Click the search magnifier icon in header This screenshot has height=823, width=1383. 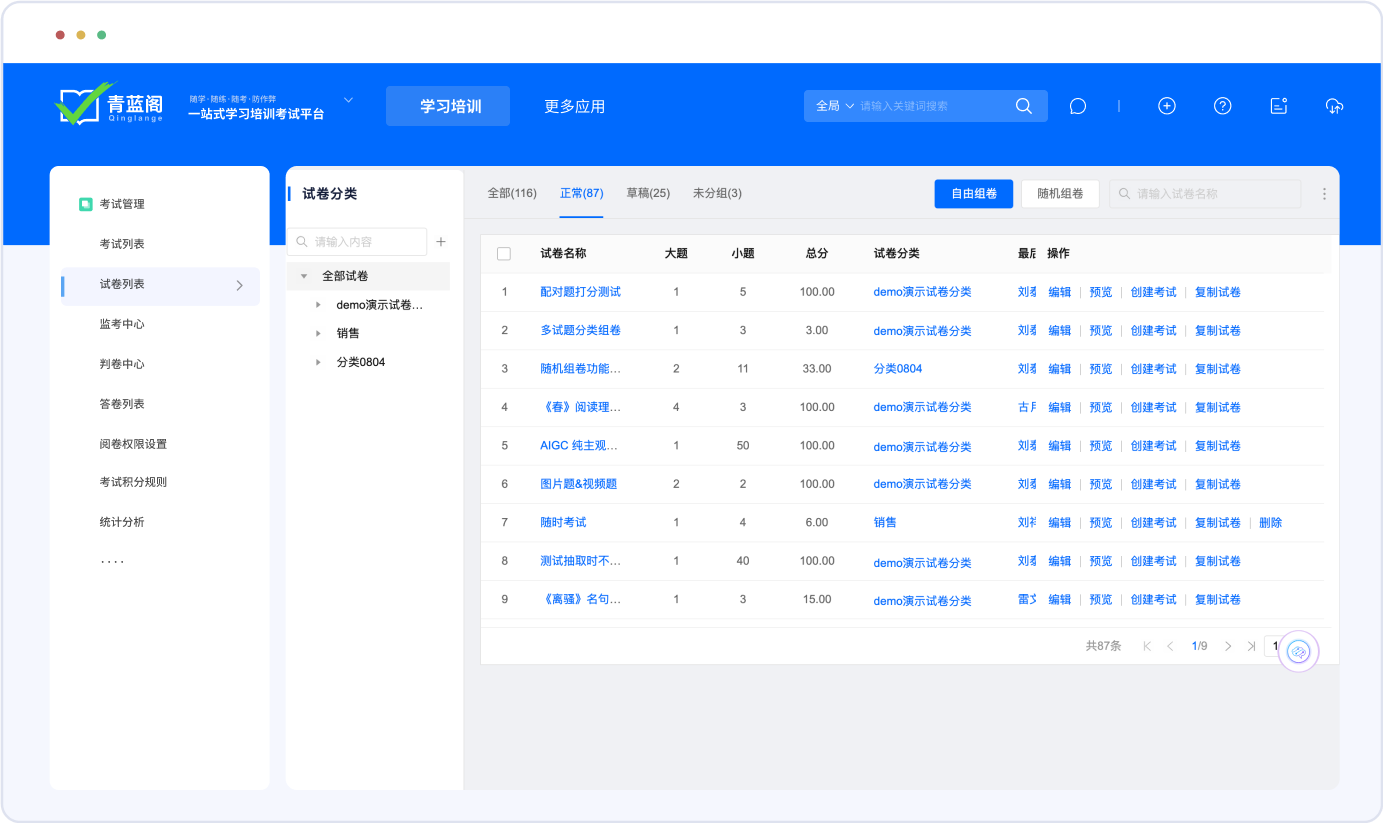point(1023,106)
